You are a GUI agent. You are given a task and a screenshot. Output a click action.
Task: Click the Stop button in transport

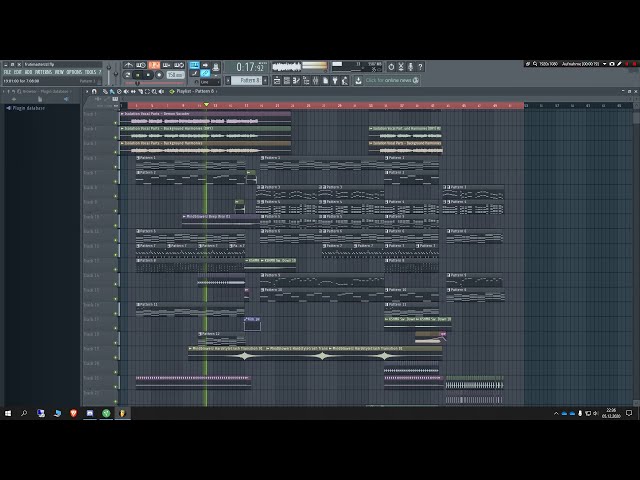pyautogui.click(x=149, y=75)
